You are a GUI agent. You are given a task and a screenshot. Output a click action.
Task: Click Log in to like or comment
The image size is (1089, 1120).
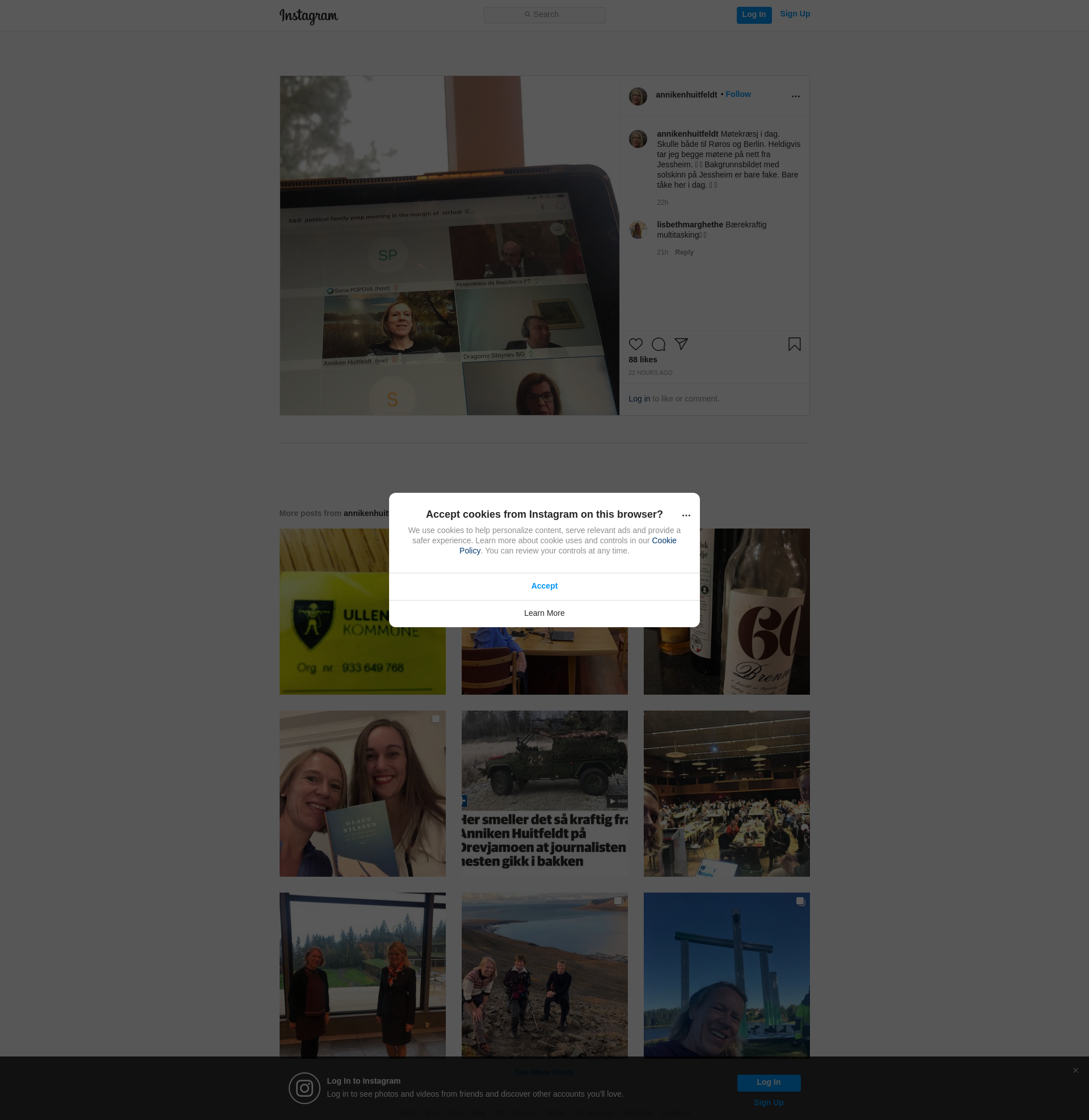pos(639,399)
